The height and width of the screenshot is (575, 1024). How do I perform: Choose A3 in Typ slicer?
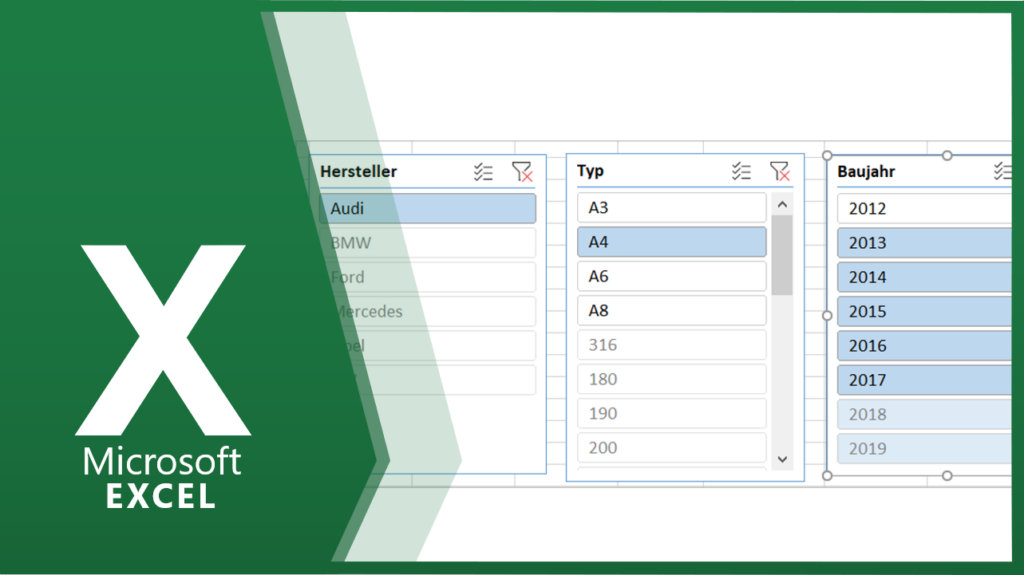click(x=671, y=208)
